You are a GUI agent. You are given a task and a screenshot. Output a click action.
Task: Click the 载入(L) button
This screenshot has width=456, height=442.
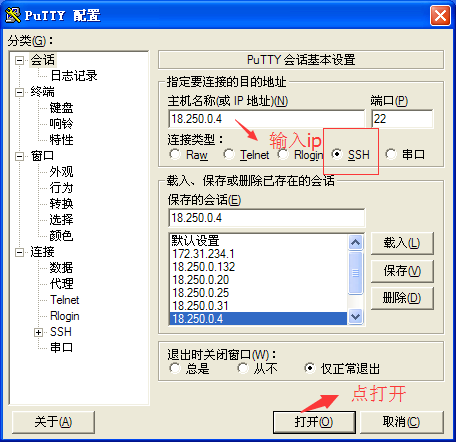click(402, 243)
